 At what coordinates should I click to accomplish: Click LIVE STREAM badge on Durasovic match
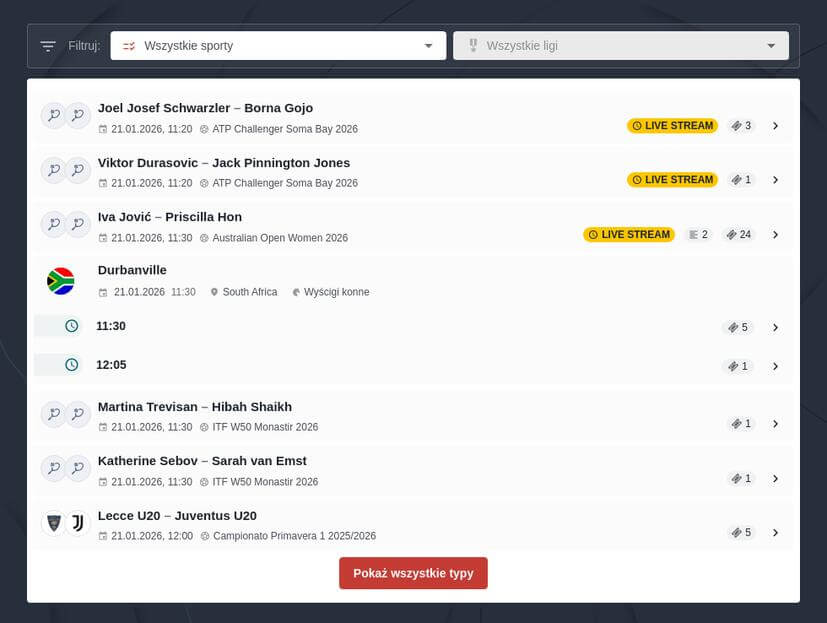point(672,180)
